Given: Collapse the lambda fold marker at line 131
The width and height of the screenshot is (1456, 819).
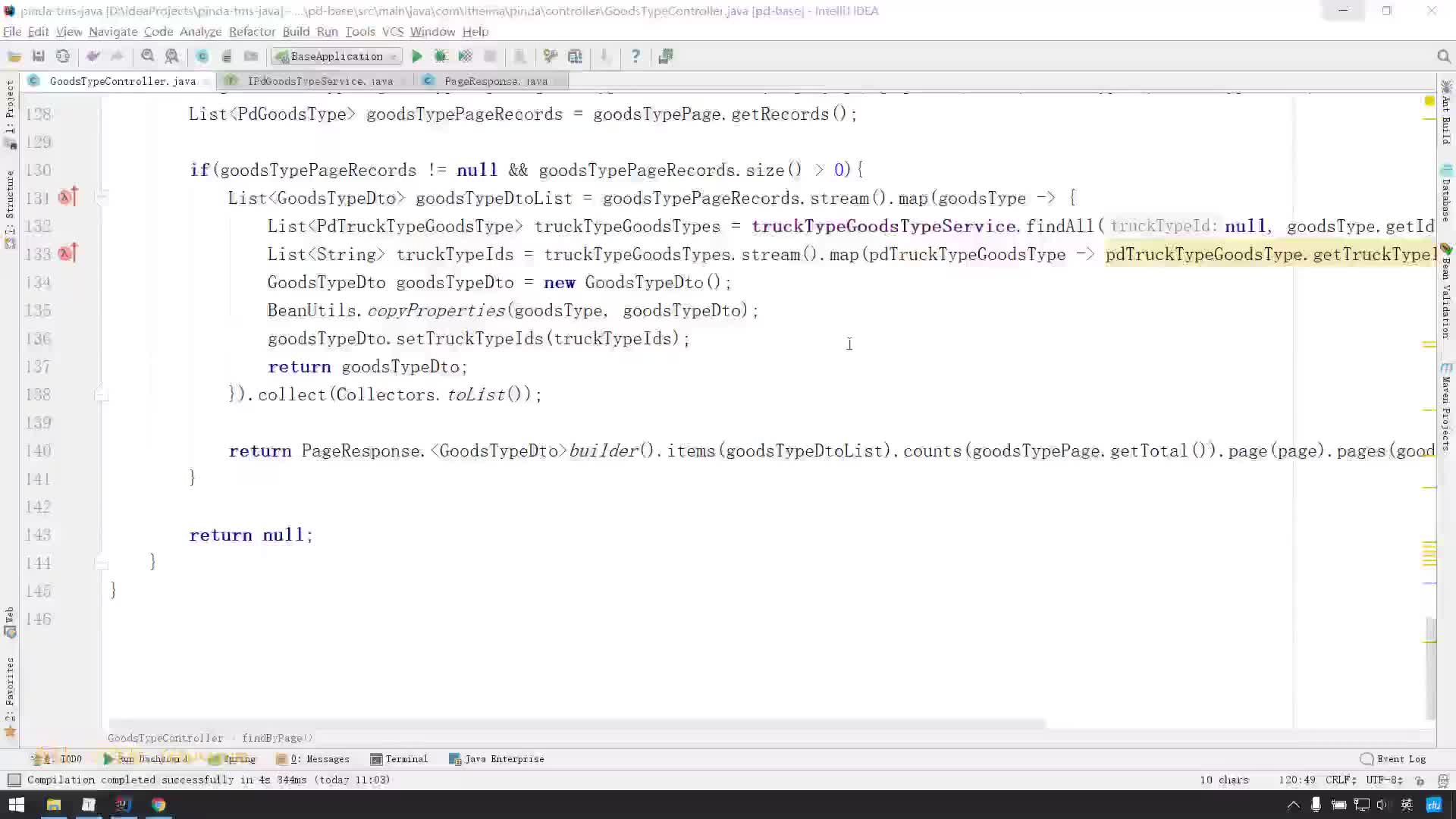Looking at the screenshot, I should [102, 198].
